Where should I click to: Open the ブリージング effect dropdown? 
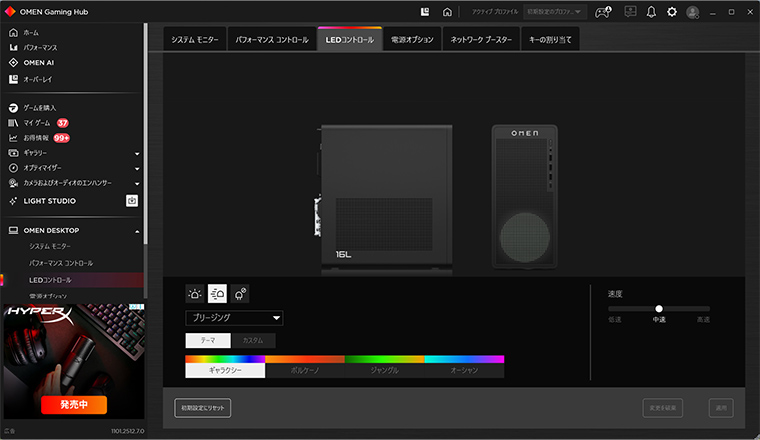[x=235, y=318]
